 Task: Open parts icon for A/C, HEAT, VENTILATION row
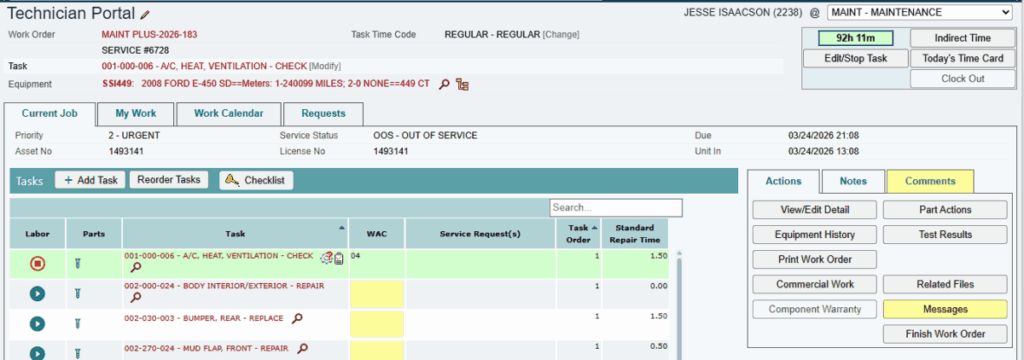click(x=78, y=263)
